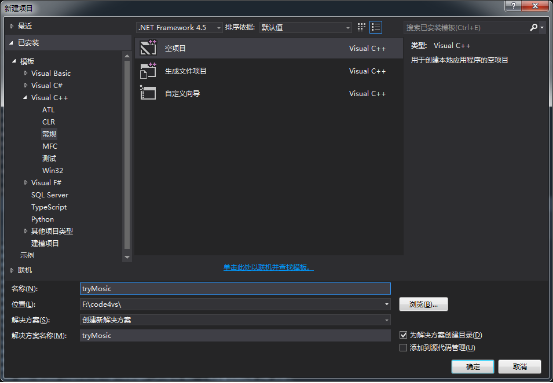Image resolution: width=553 pixels, height=383 pixels.
Task: Select TypeScript template category
Action: click(x=49, y=207)
